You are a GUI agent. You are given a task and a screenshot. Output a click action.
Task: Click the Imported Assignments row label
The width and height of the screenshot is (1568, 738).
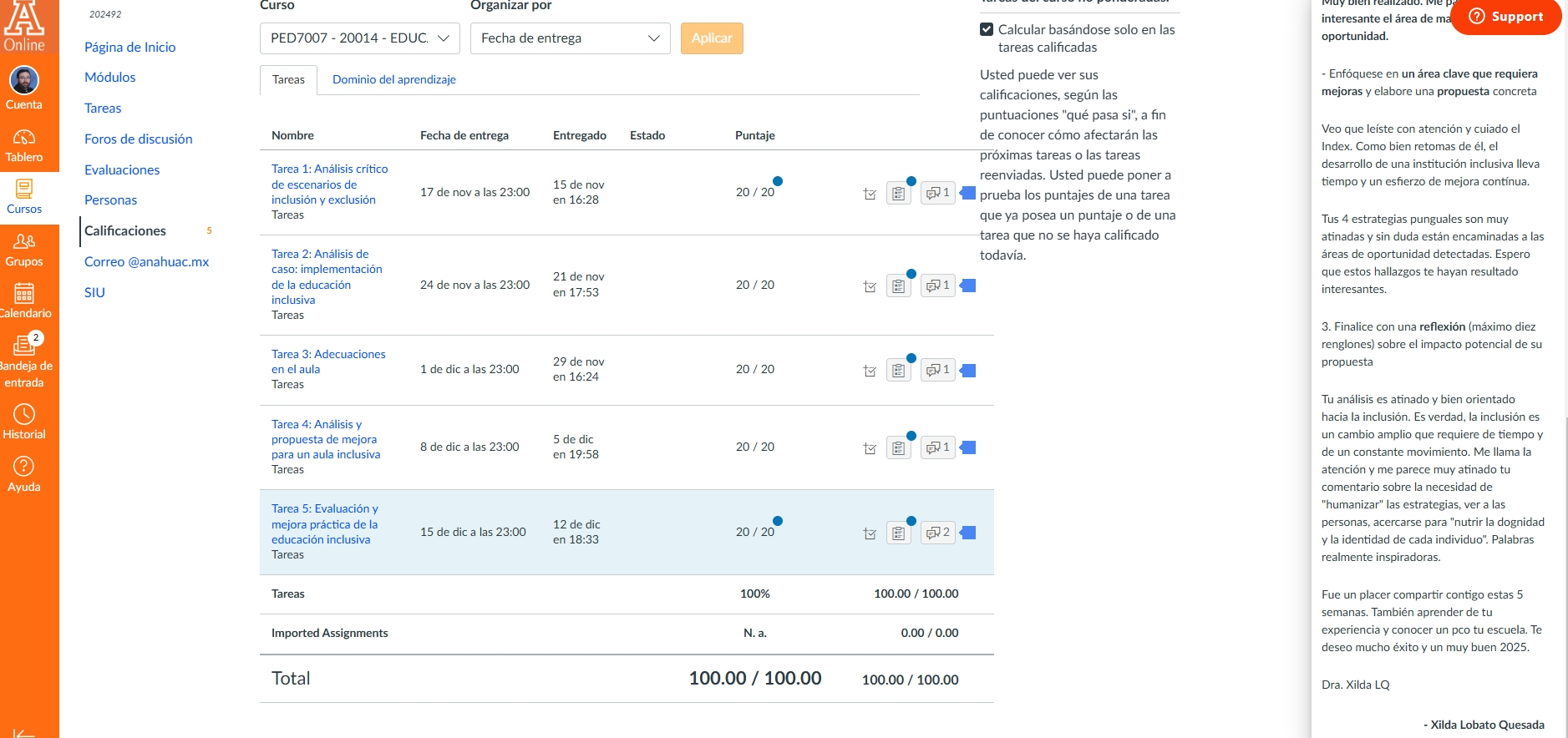point(330,633)
